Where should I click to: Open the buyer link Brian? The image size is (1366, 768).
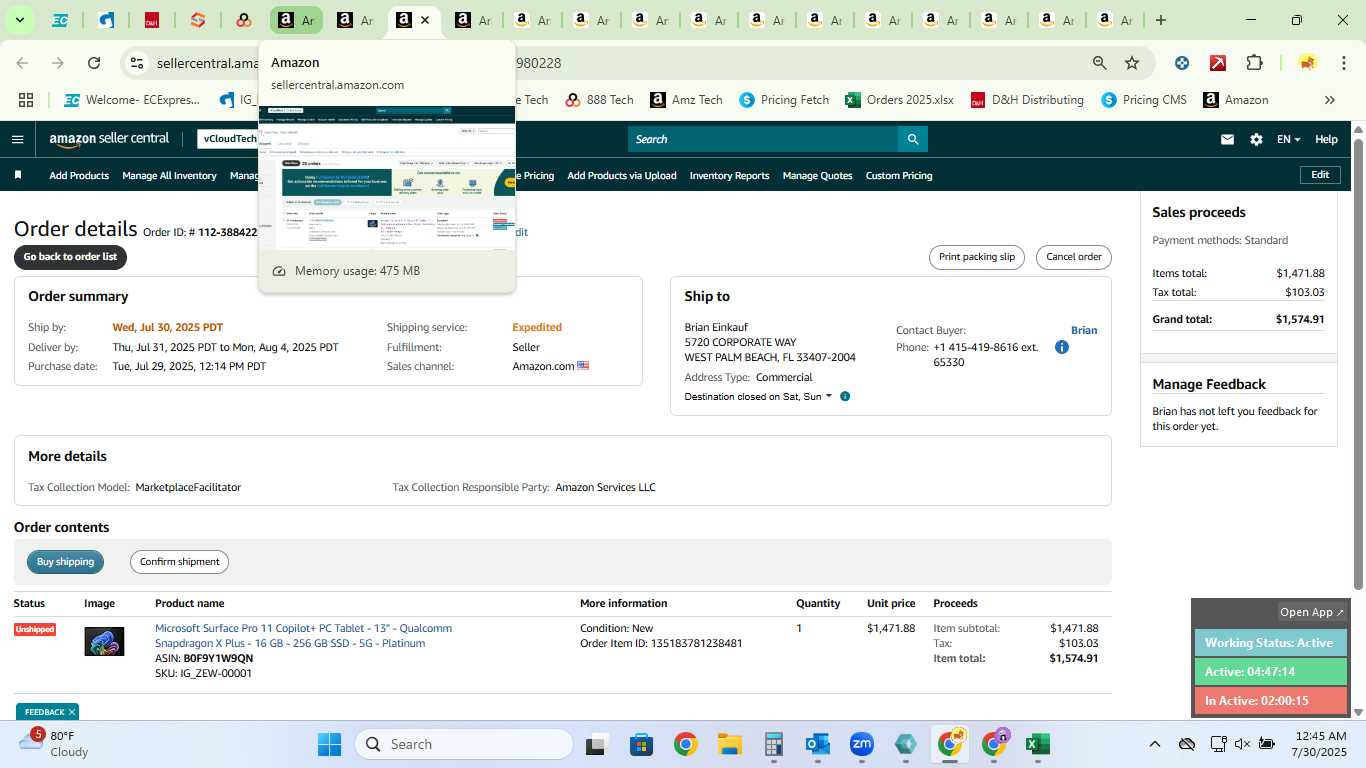(1084, 330)
